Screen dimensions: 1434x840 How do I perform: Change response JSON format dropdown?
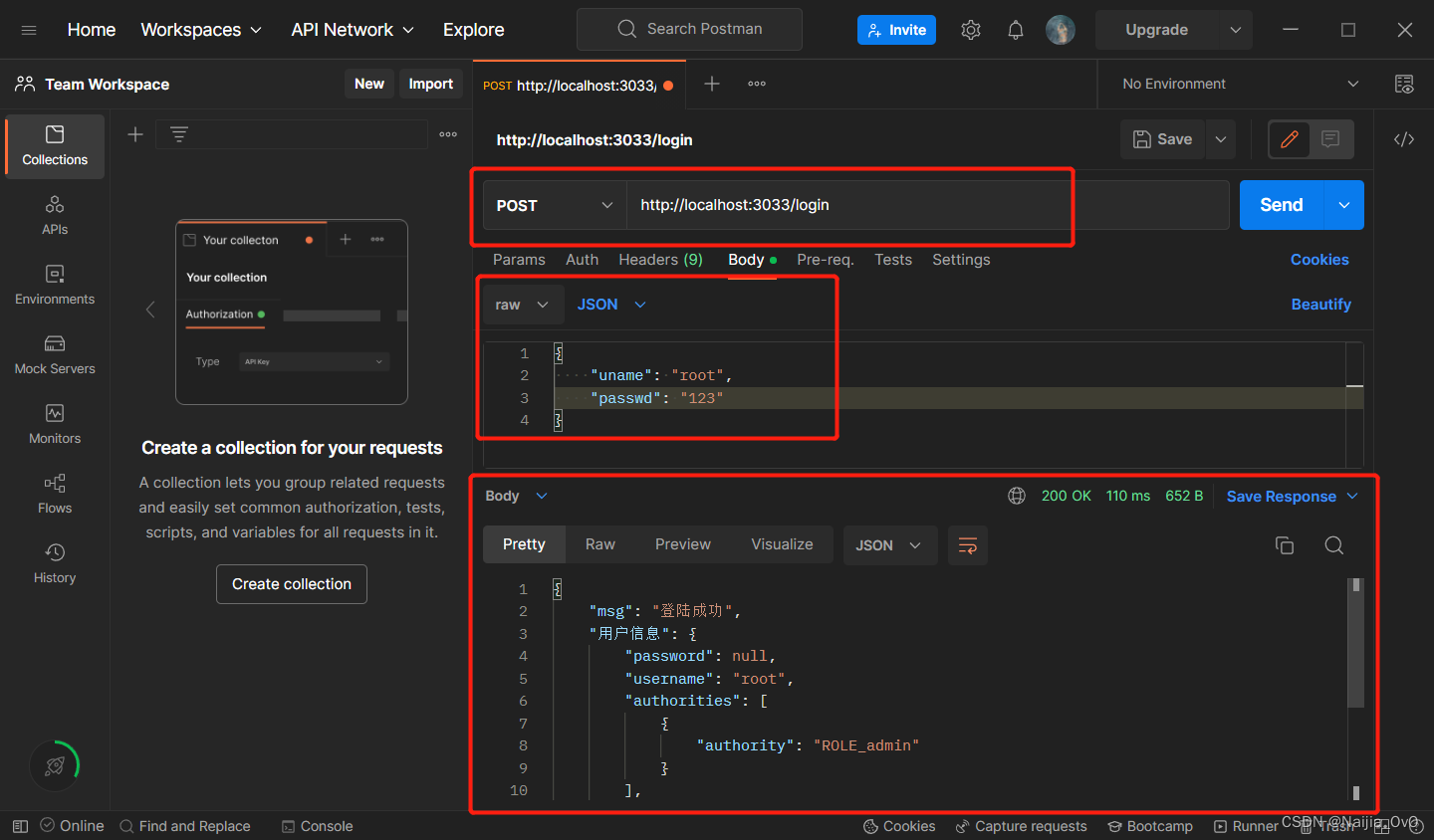tap(890, 545)
